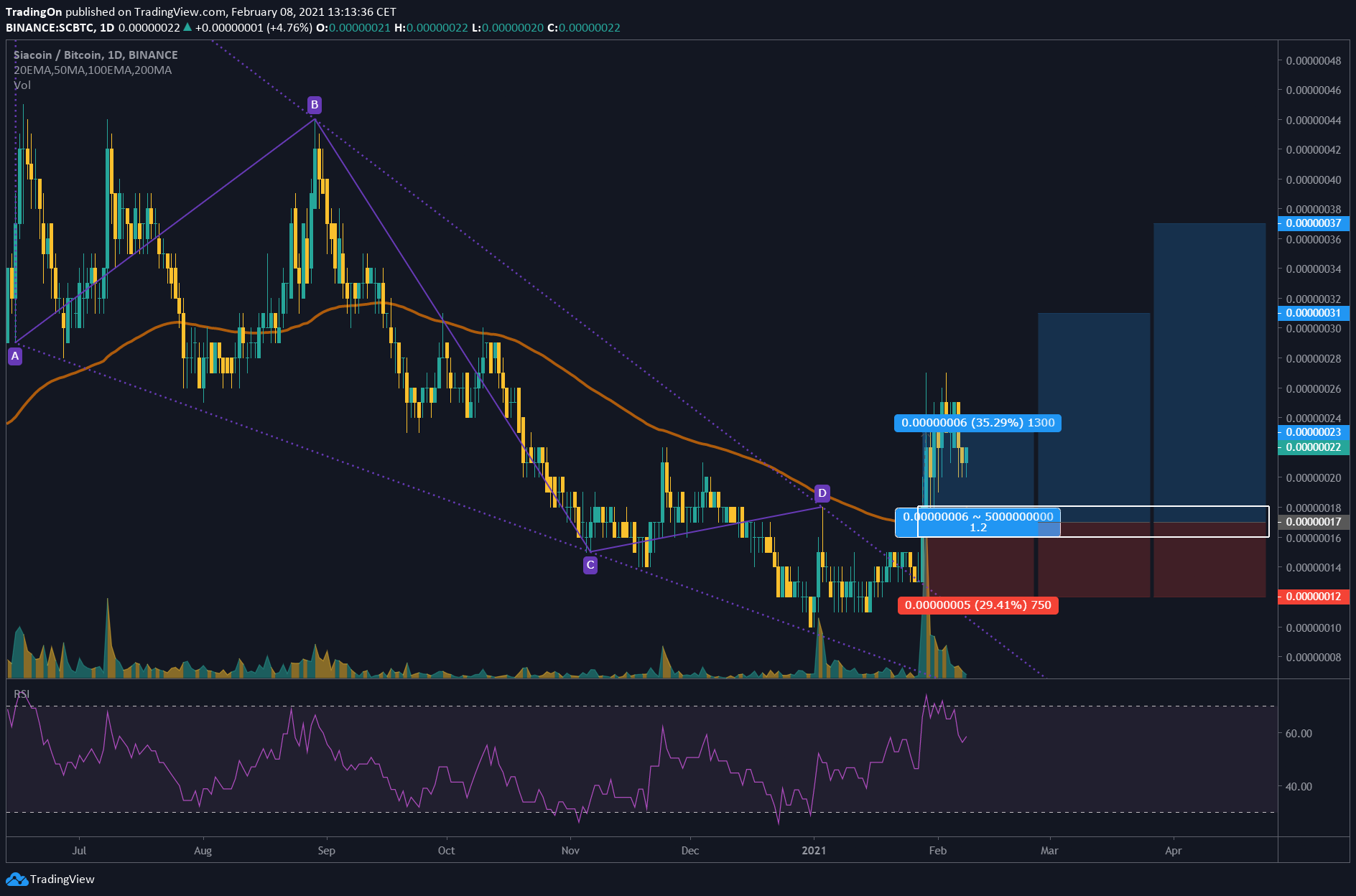This screenshot has height=896, width=1356.
Task: Click the red 0.00000012 stop price label
Action: click(x=1314, y=597)
